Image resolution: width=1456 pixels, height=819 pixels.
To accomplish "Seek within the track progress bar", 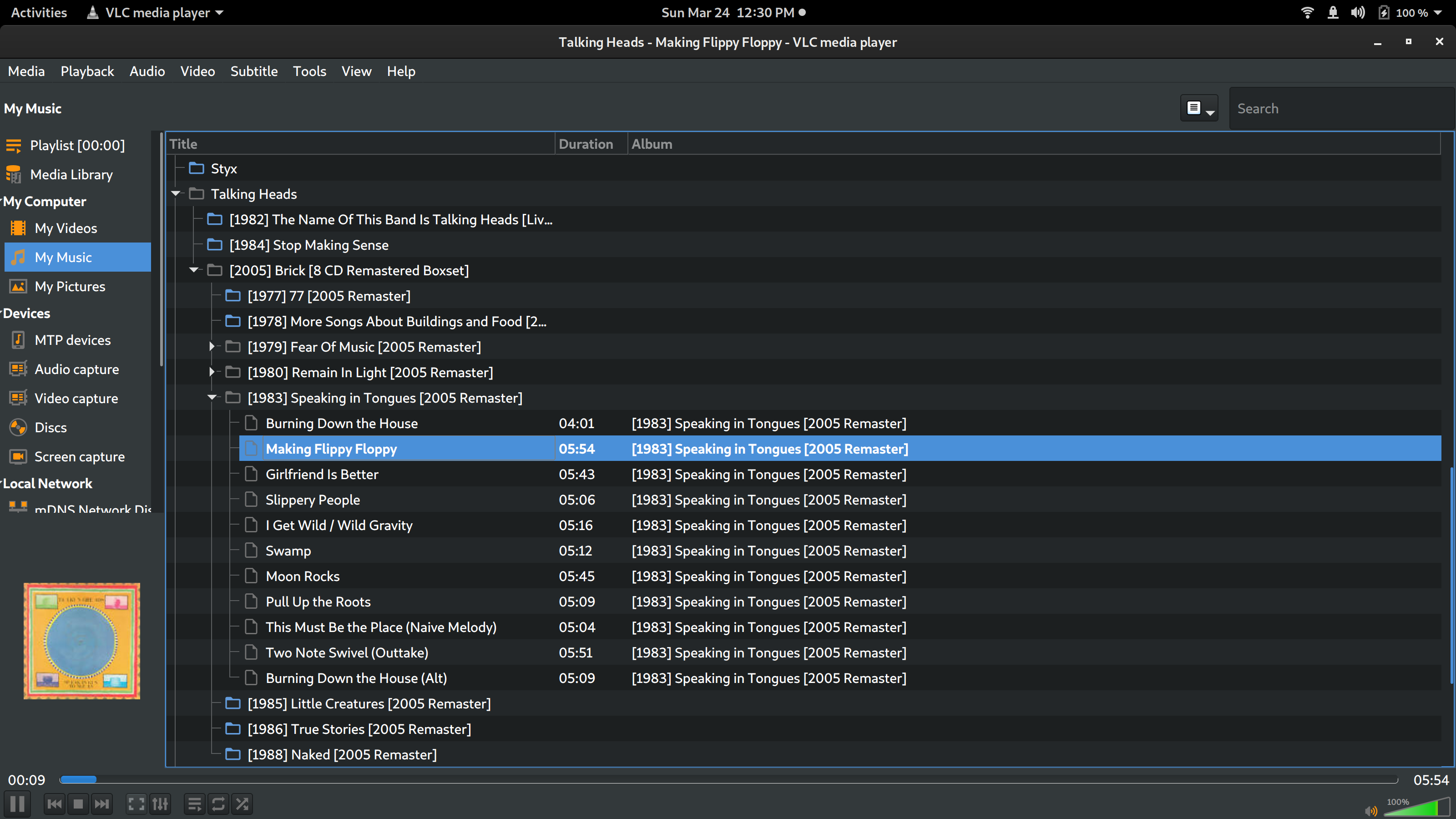I will 728,780.
